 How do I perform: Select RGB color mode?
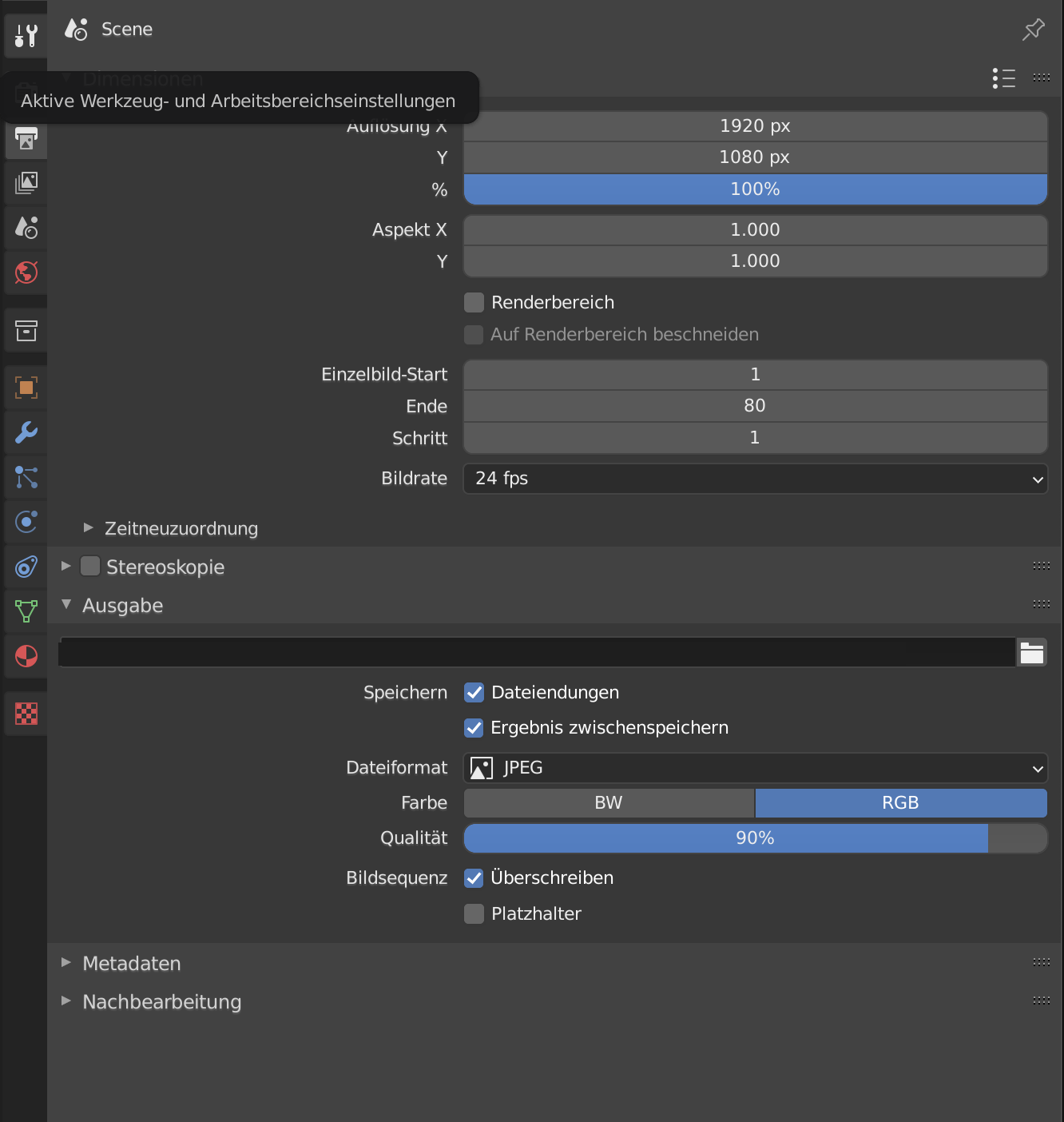(900, 803)
